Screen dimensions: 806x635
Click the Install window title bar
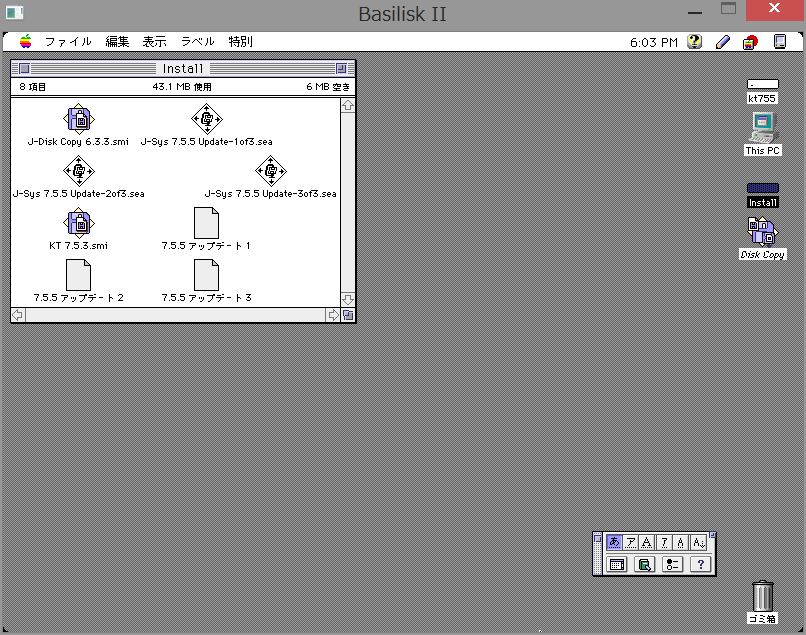click(183, 68)
